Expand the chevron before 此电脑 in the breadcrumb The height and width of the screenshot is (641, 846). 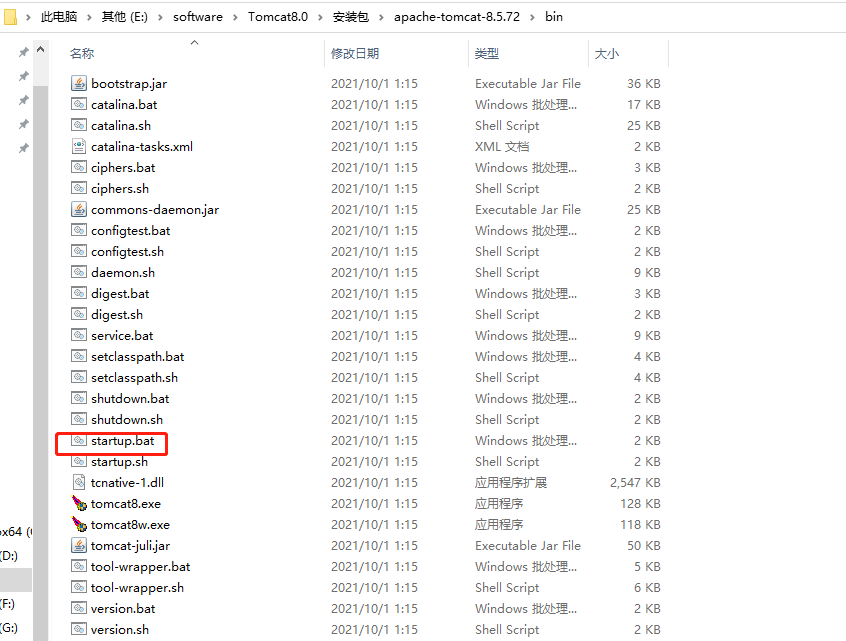pos(28,17)
